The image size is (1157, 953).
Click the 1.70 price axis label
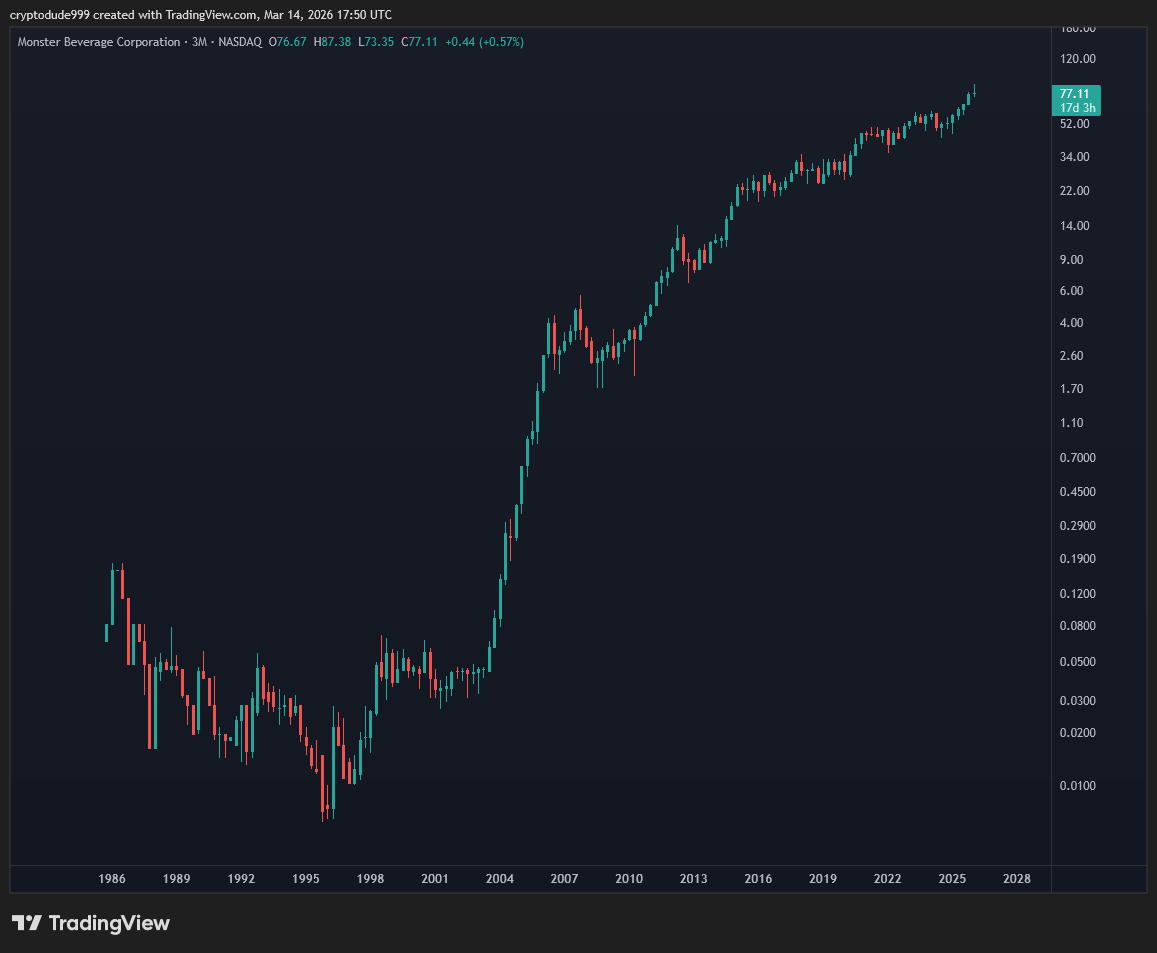tap(1071, 389)
